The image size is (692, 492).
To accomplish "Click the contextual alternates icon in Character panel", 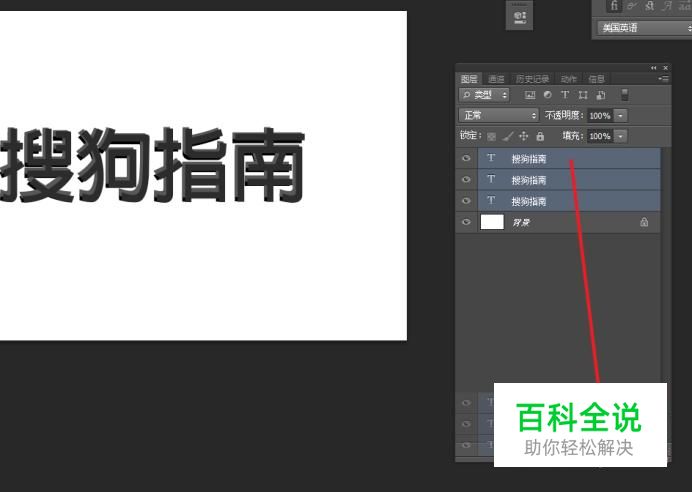I will [632, 6].
